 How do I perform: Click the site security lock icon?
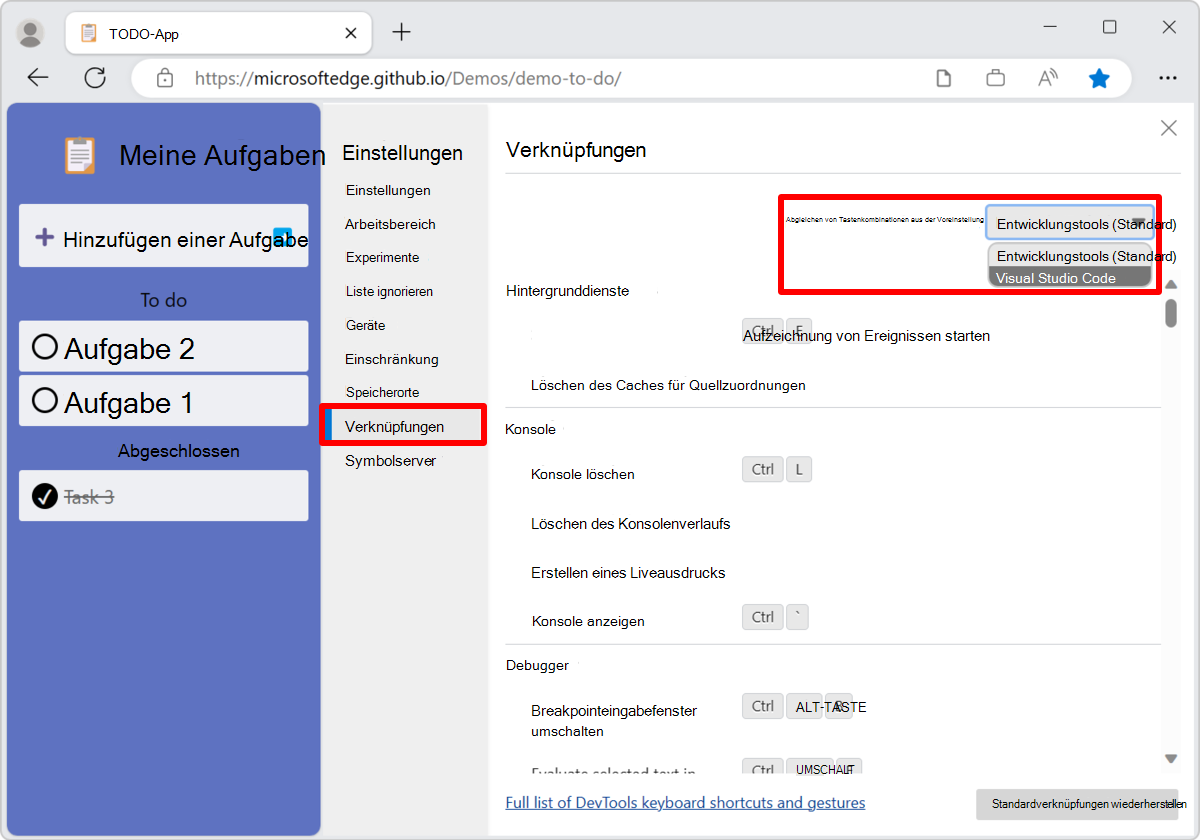tap(164, 77)
